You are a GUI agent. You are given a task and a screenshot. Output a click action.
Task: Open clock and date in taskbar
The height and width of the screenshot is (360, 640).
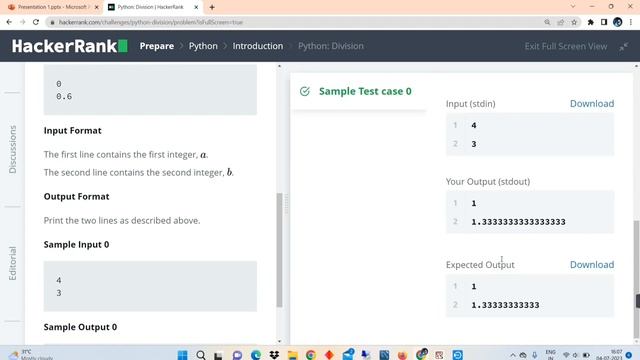click(609, 354)
